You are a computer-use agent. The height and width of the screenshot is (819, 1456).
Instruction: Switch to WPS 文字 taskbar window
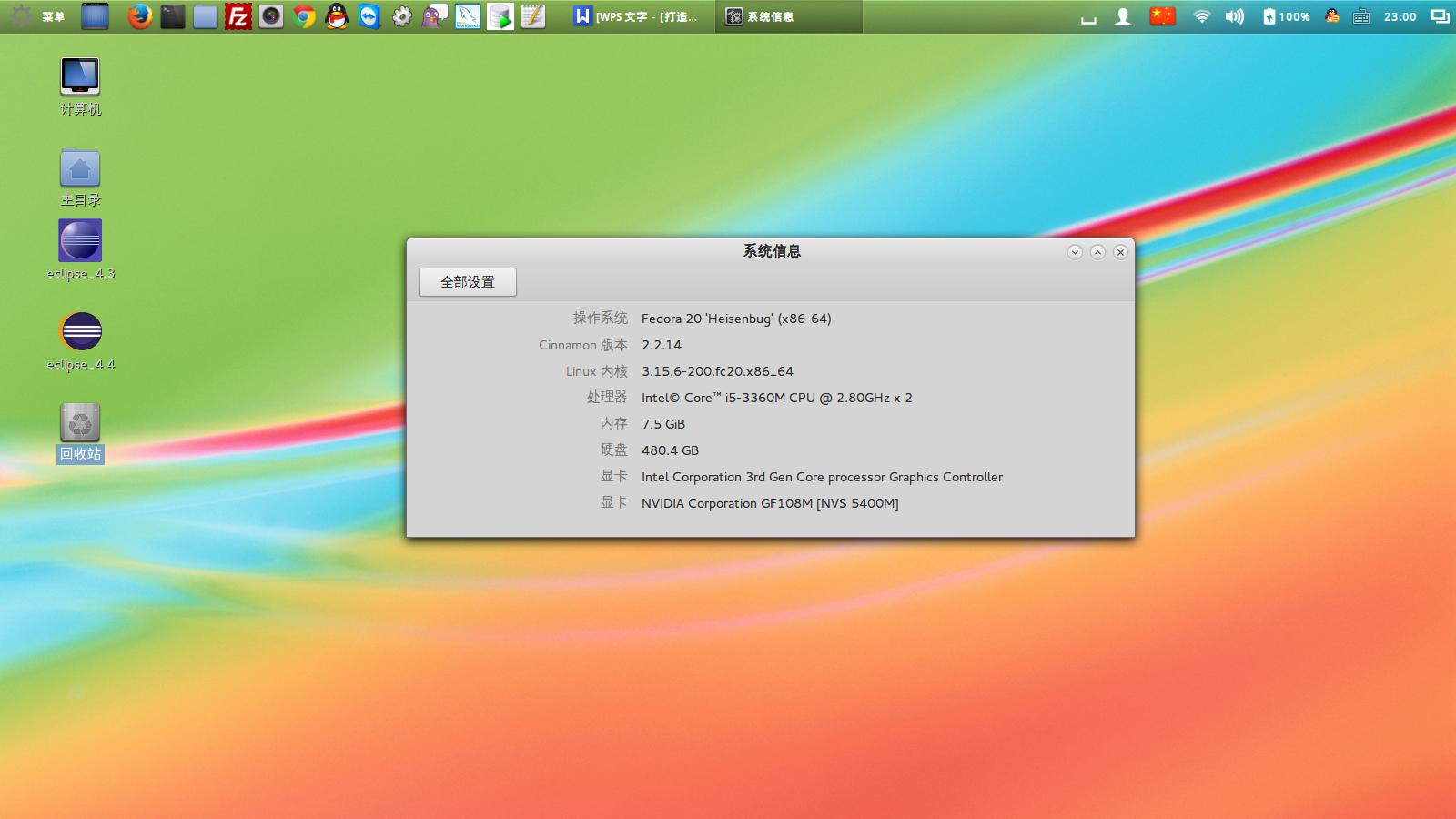click(x=637, y=16)
